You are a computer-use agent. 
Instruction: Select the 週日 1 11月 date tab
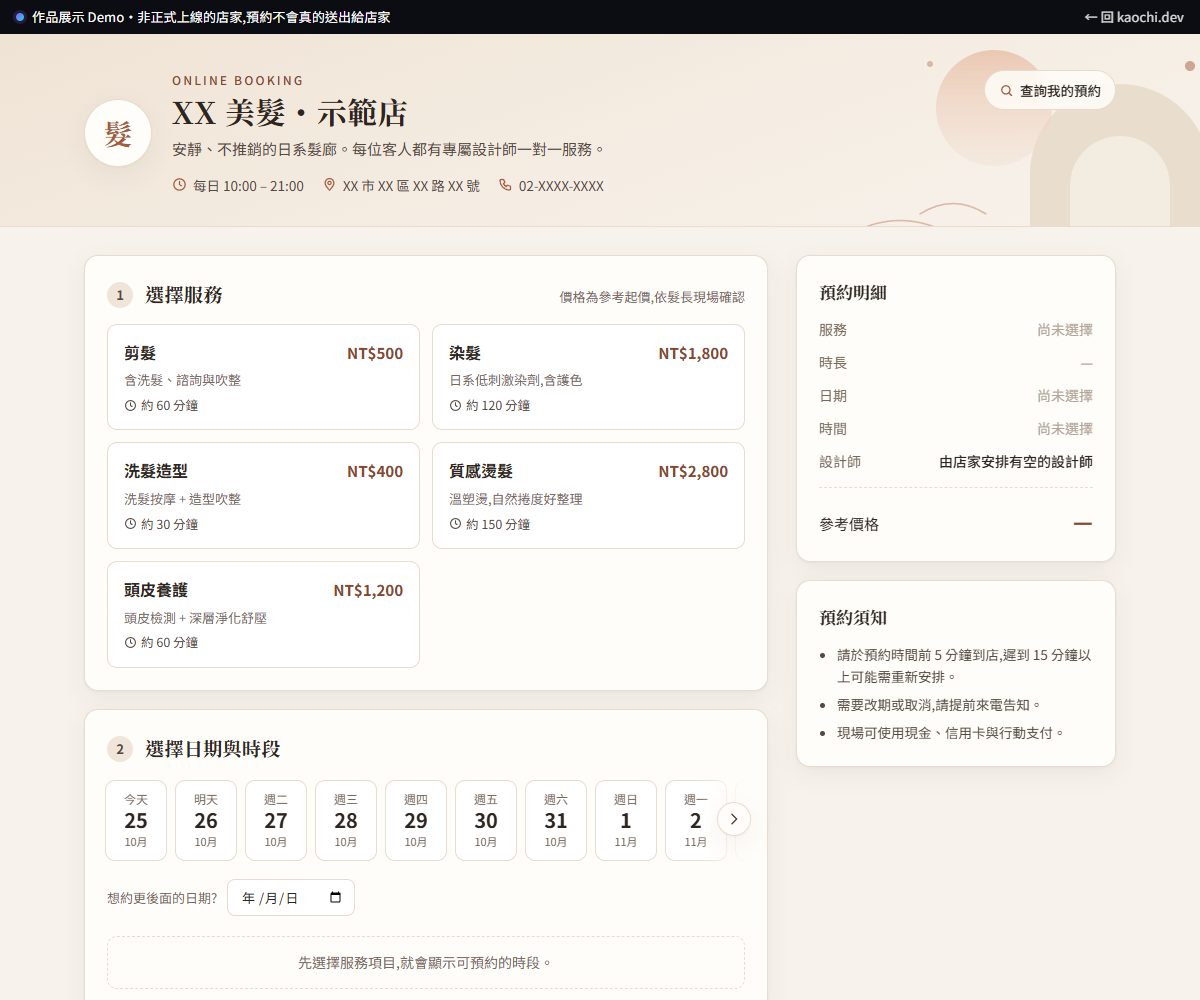coord(626,820)
